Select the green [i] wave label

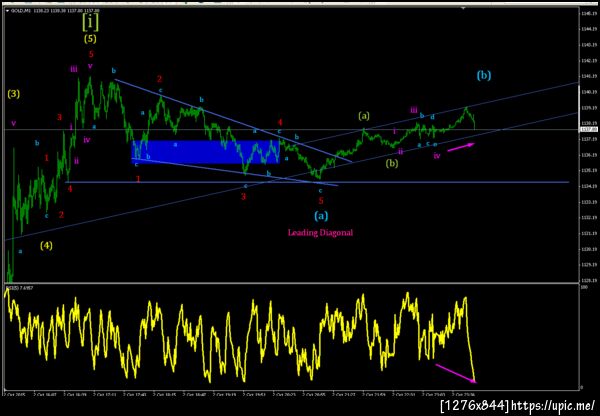pyautogui.click(x=90, y=22)
